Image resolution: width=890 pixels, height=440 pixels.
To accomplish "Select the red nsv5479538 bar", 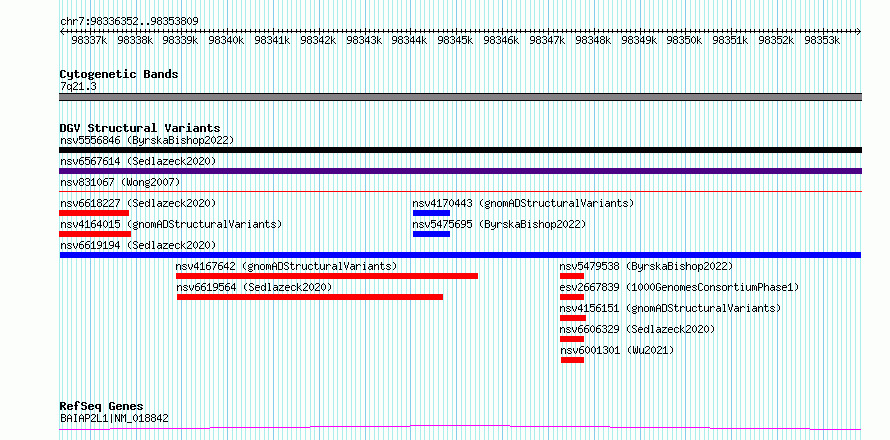I will point(572,276).
